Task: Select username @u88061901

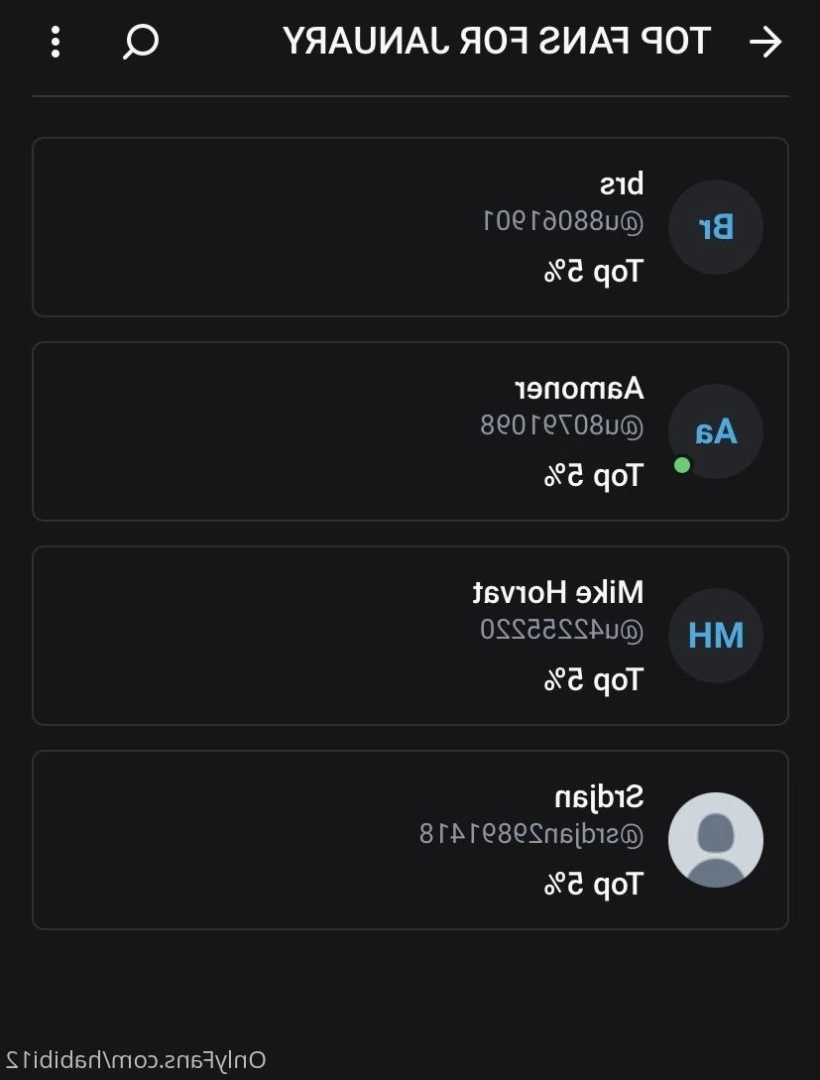Action: pyautogui.click(x=563, y=222)
